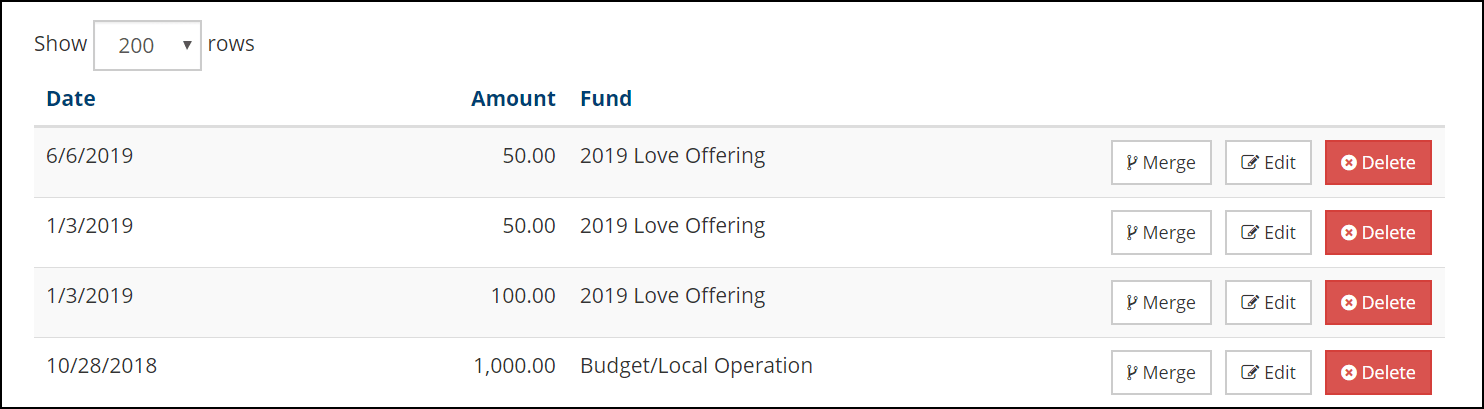Click the merge fork icon in first row
The width and height of the screenshot is (1484, 409).
click(x=1132, y=163)
